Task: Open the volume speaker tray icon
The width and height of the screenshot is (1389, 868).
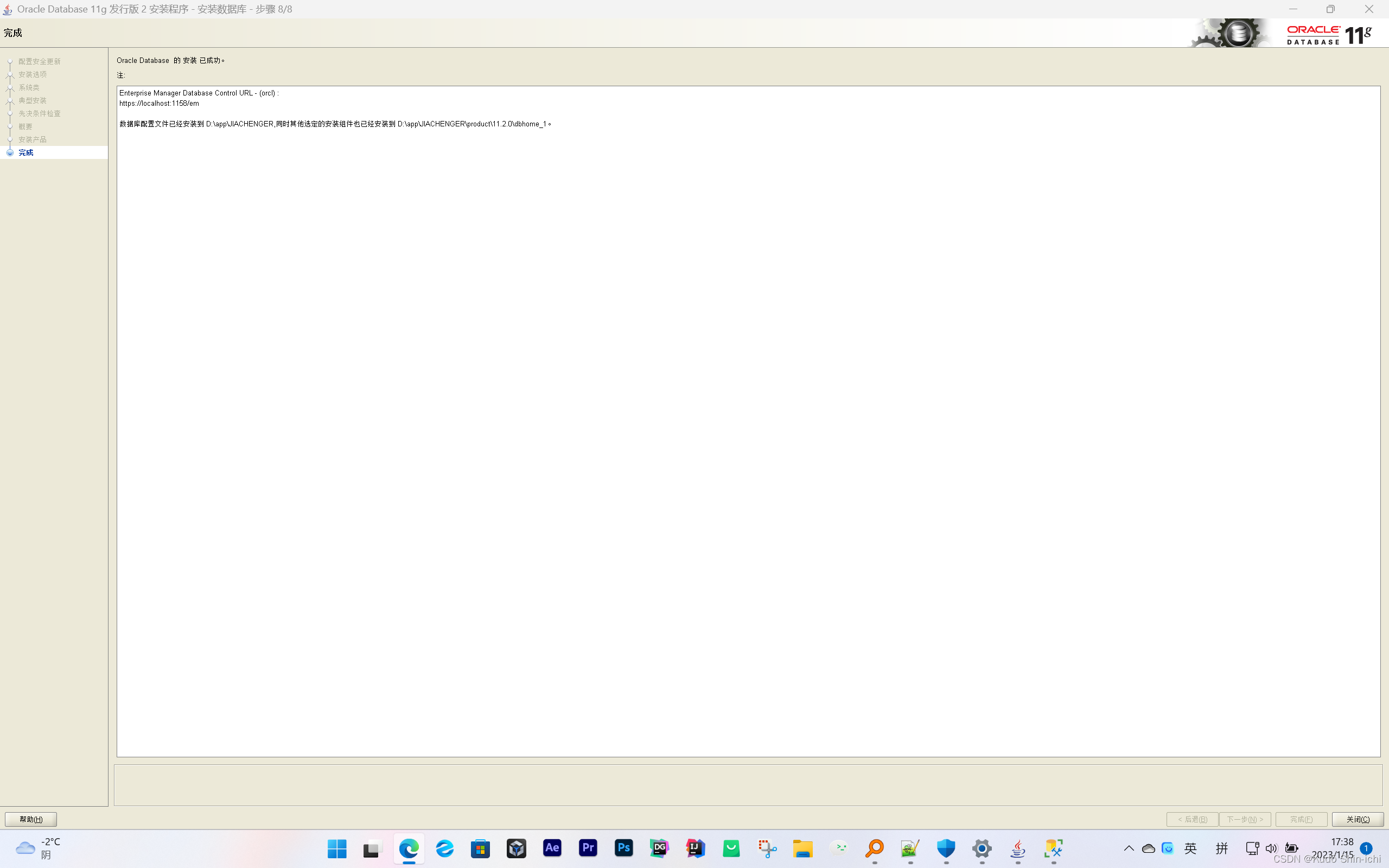Action: click(1271, 848)
